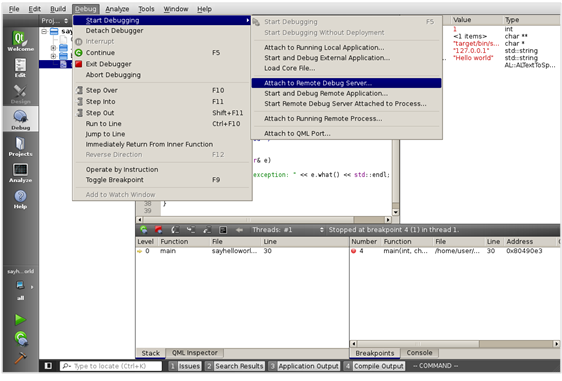Open the sayh...orld target selector
562x381 pixels.
click(20, 285)
